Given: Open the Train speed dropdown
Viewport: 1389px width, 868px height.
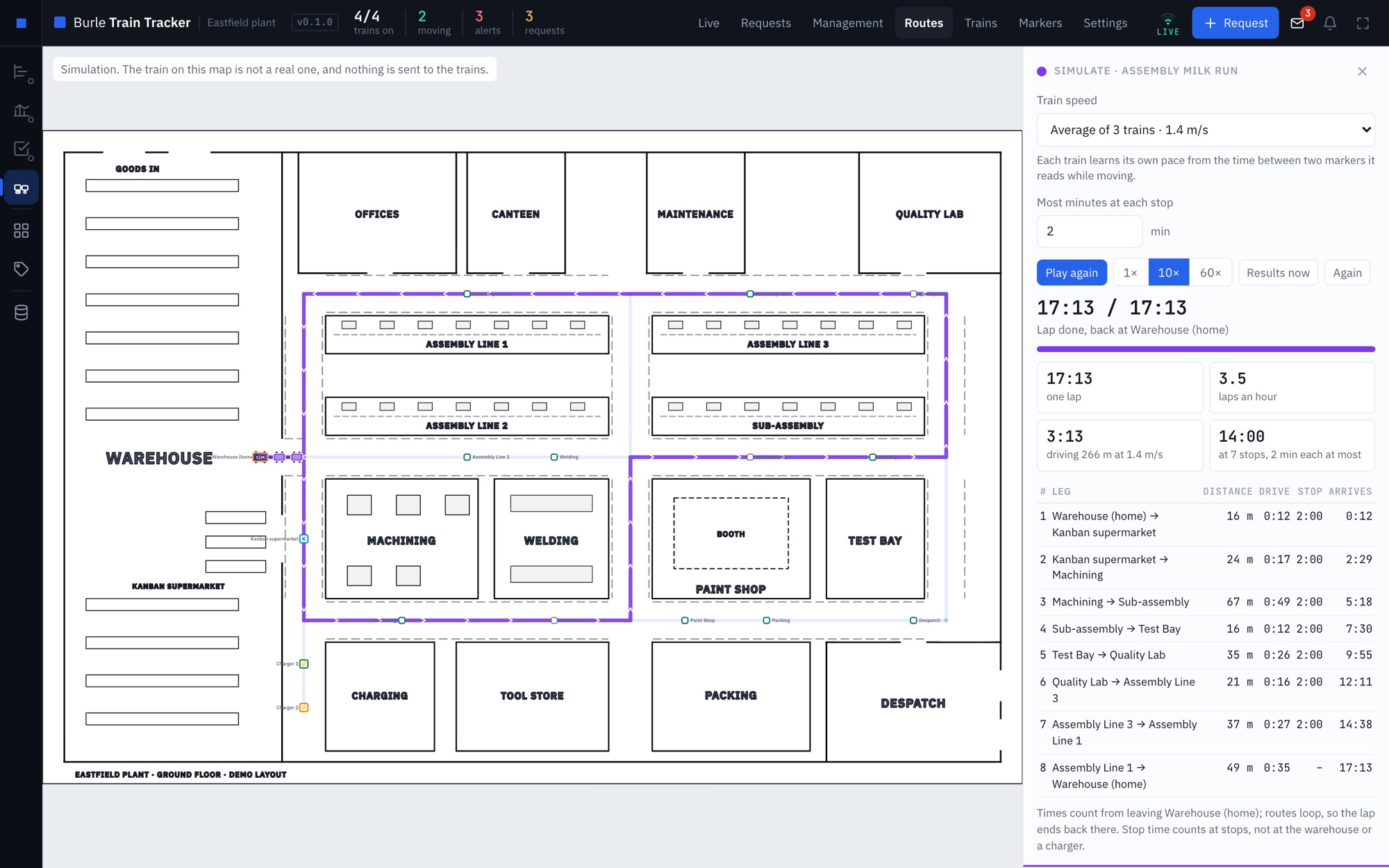Looking at the screenshot, I should tap(1206, 130).
